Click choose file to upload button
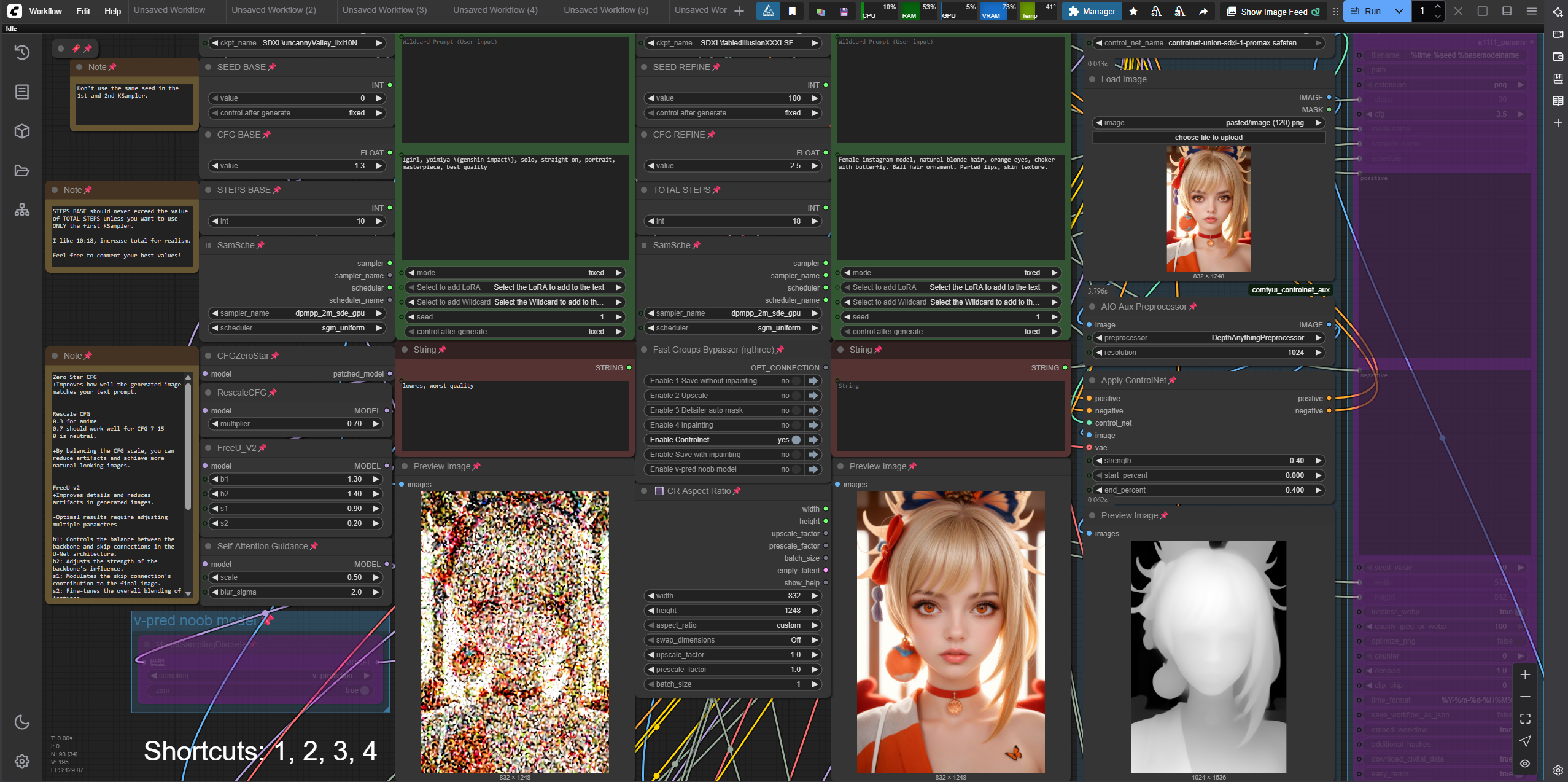This screenshot has height=782, width=1568. point(1208,138)
